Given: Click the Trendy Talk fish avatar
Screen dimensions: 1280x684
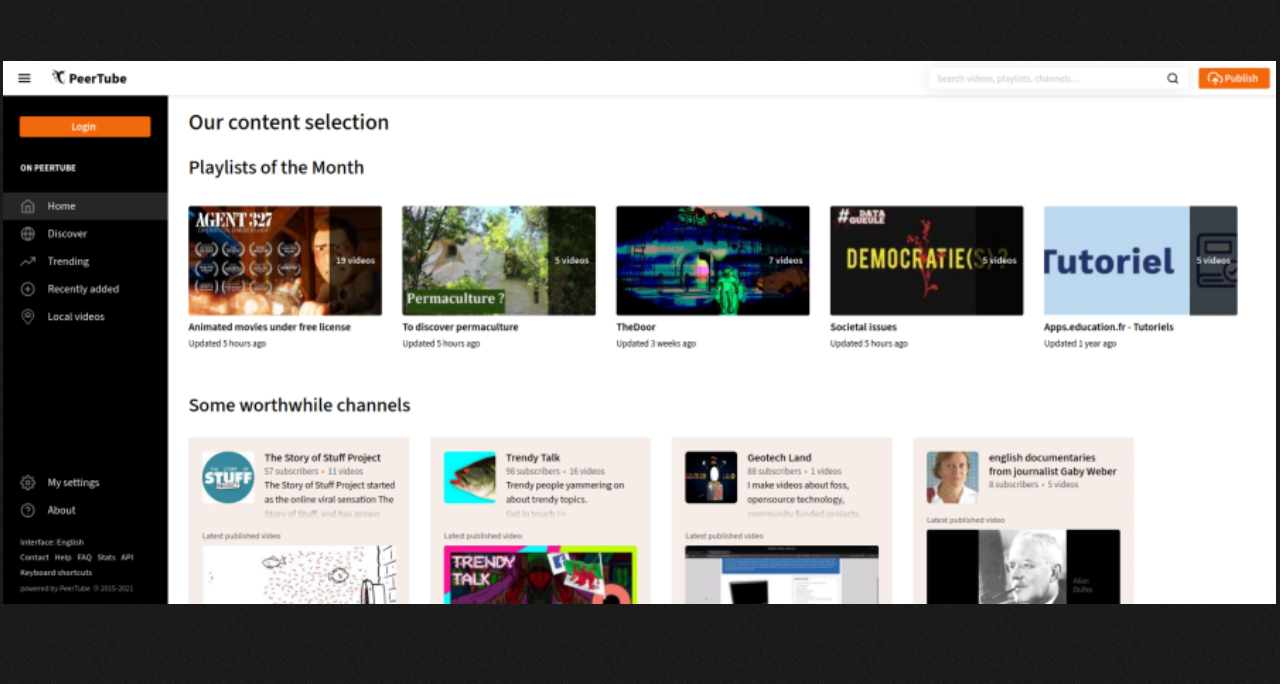Looking at the screenshot, I should 470,478.
